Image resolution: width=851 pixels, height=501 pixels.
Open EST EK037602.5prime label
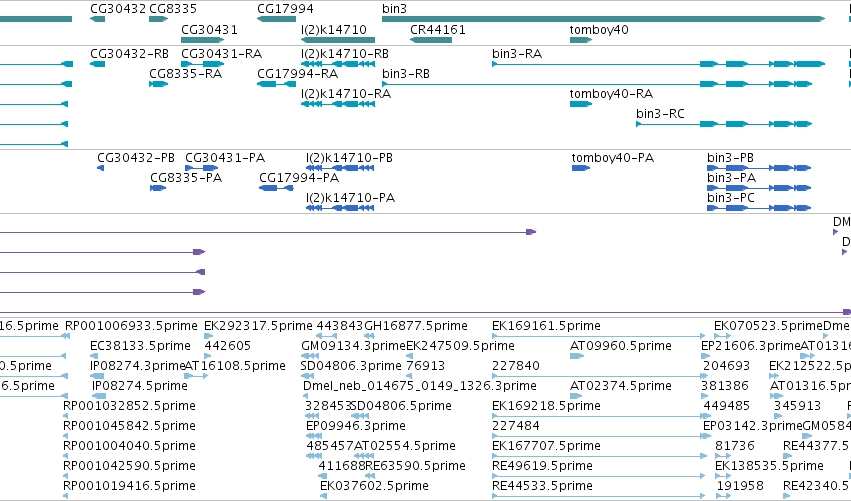point(374,486)
